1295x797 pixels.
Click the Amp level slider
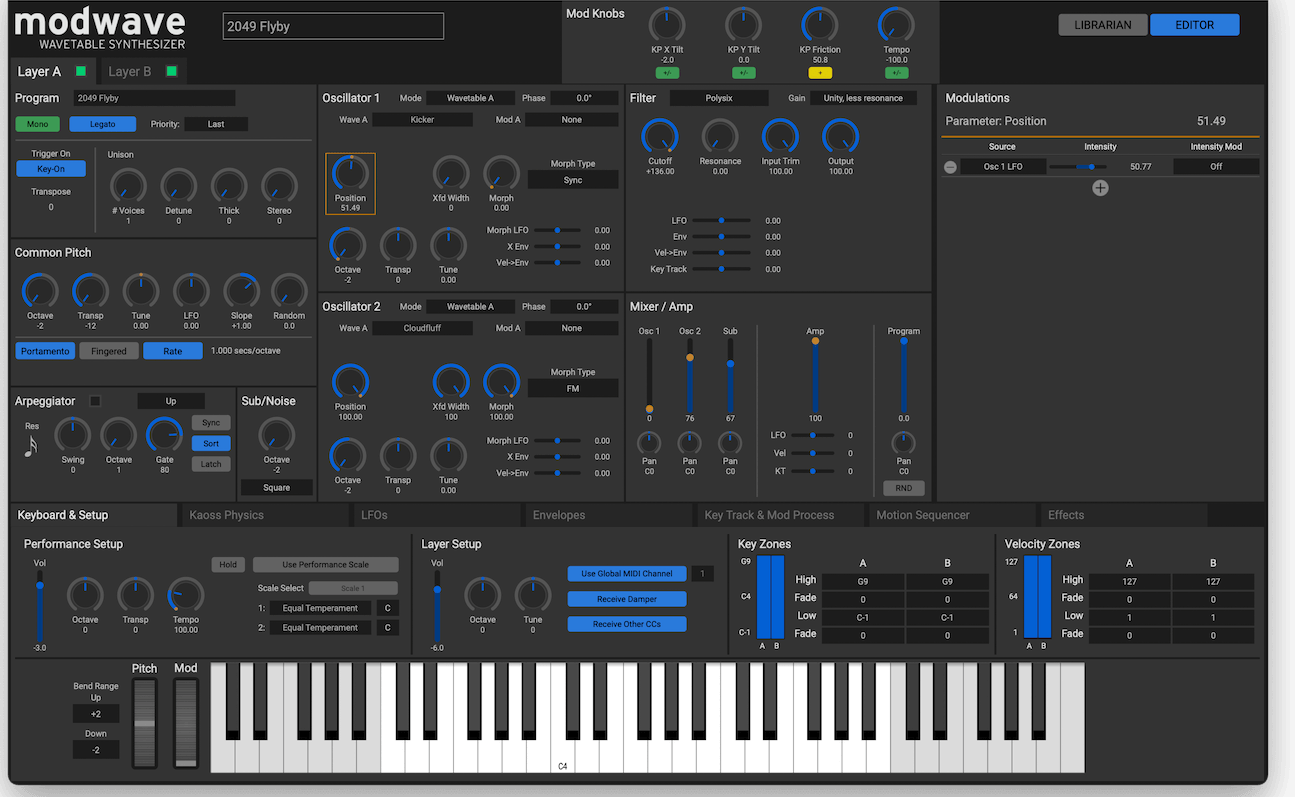[815, 377]
